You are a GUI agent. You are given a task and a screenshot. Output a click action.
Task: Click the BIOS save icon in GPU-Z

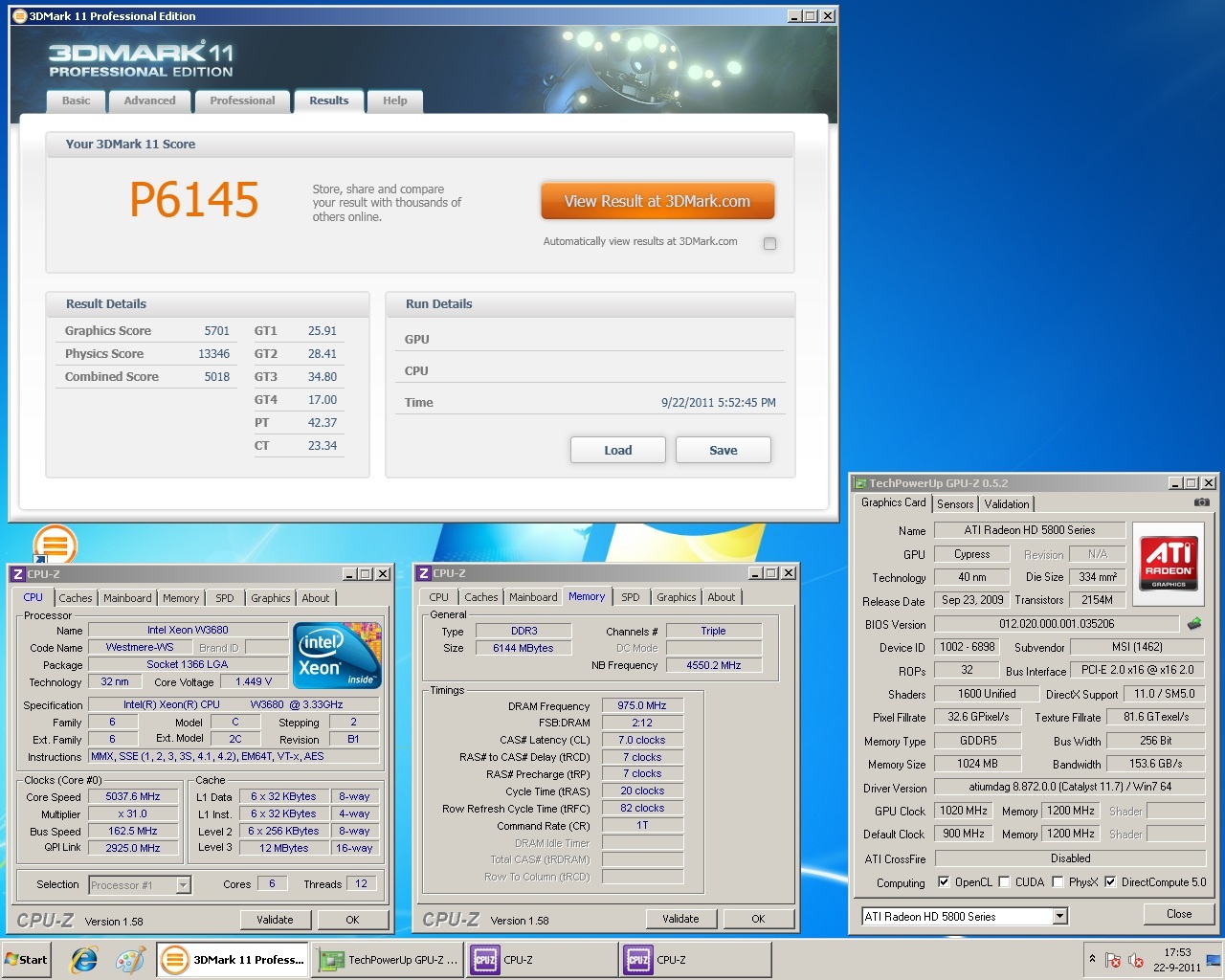point(1194,624)
